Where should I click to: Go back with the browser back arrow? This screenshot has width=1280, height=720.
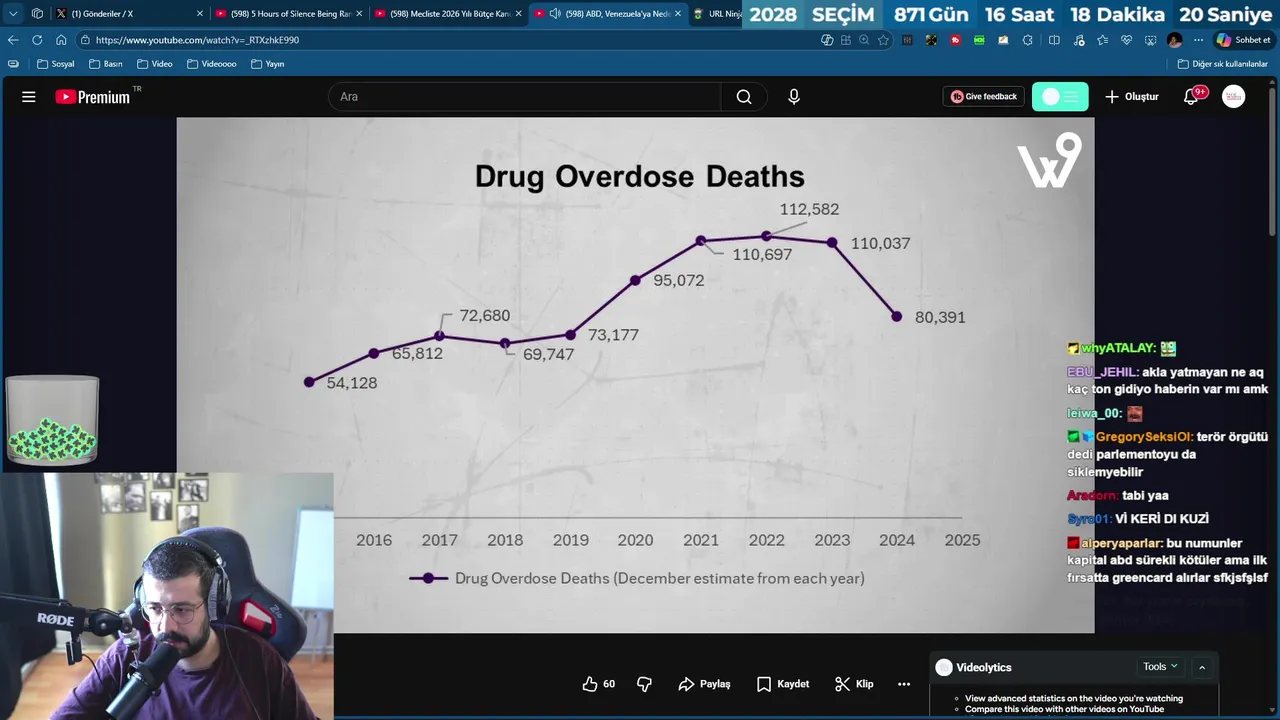pyautogui.click(x=13, y=40)
